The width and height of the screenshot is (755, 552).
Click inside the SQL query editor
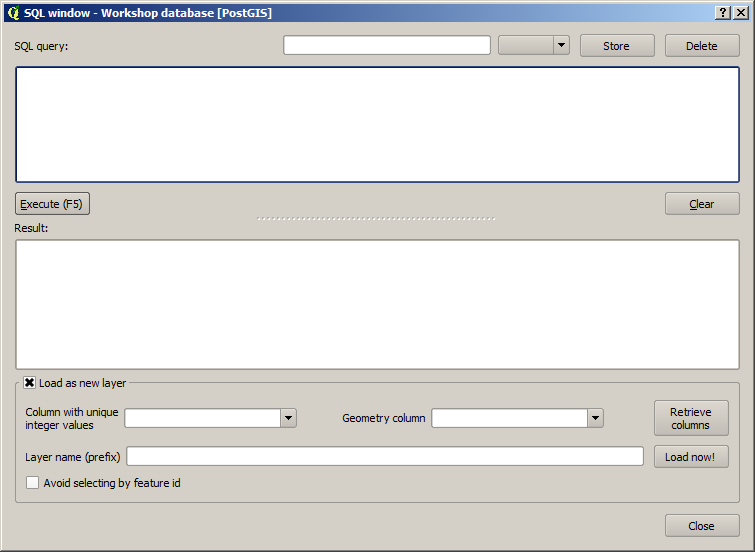pyautogui.click(x=378, y=124)
